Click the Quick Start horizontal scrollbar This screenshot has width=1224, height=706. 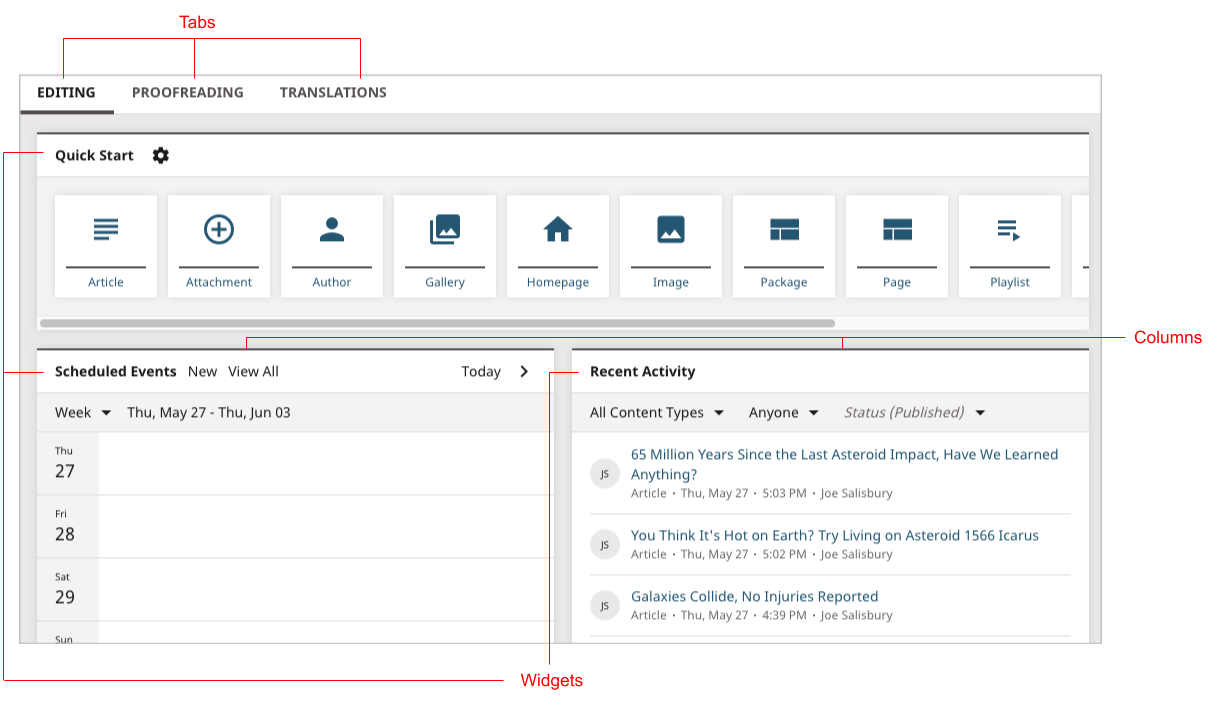click(x=437, y=323)
